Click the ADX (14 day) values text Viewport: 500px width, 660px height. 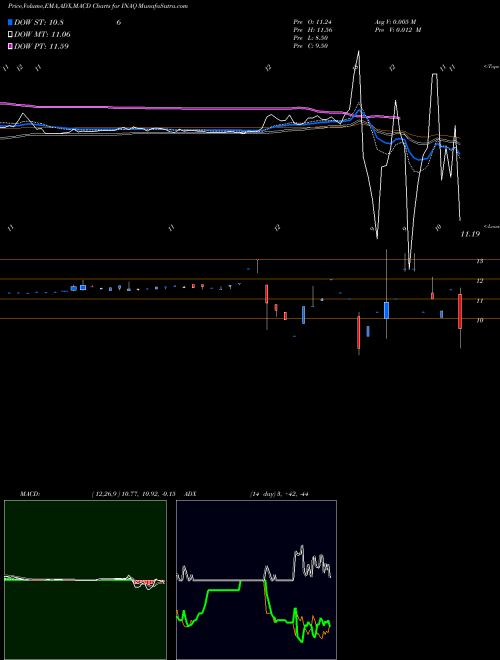[279, 494]
